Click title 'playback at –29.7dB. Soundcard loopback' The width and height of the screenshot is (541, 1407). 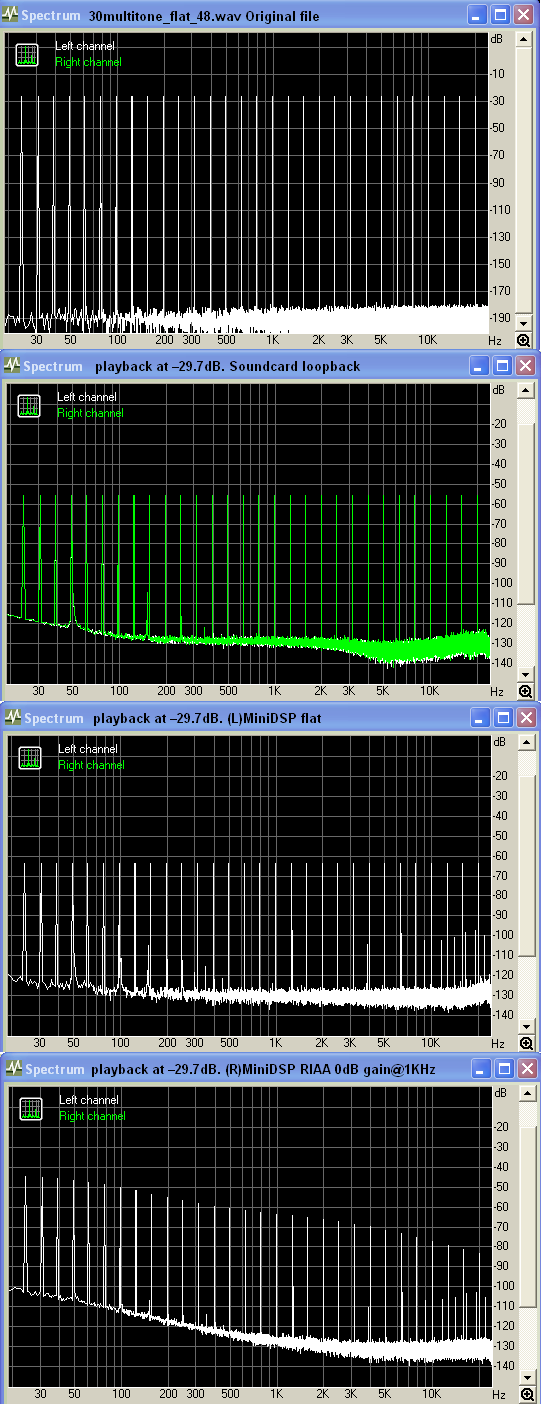pos(226,367)
